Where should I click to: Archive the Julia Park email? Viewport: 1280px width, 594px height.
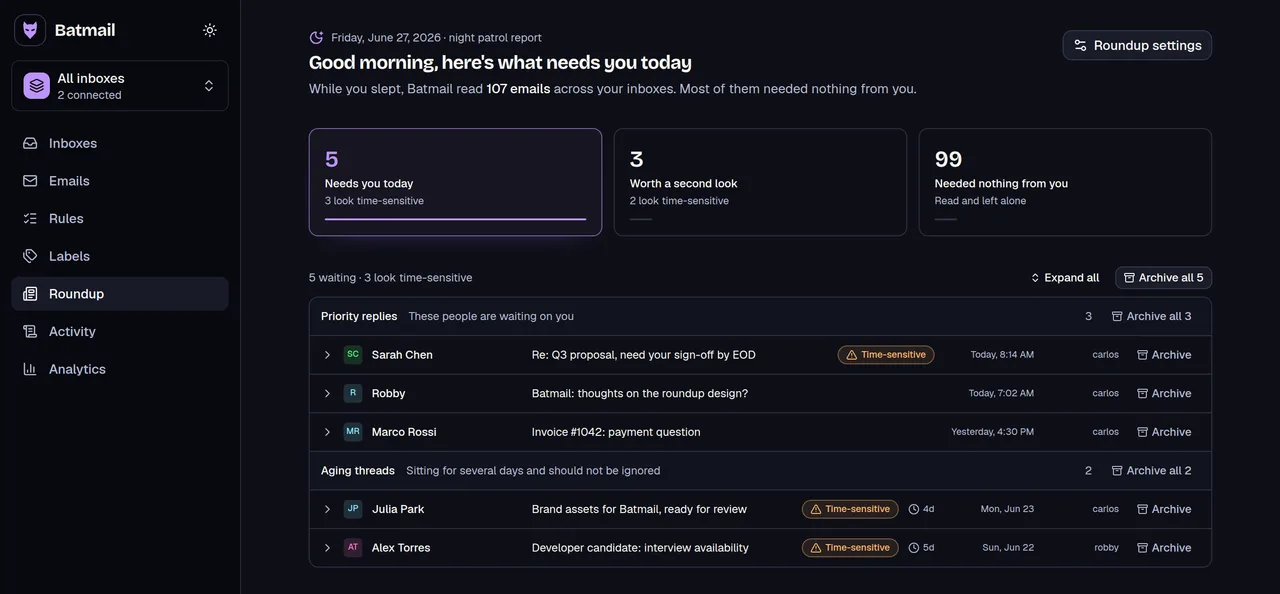pos(1164,509)
